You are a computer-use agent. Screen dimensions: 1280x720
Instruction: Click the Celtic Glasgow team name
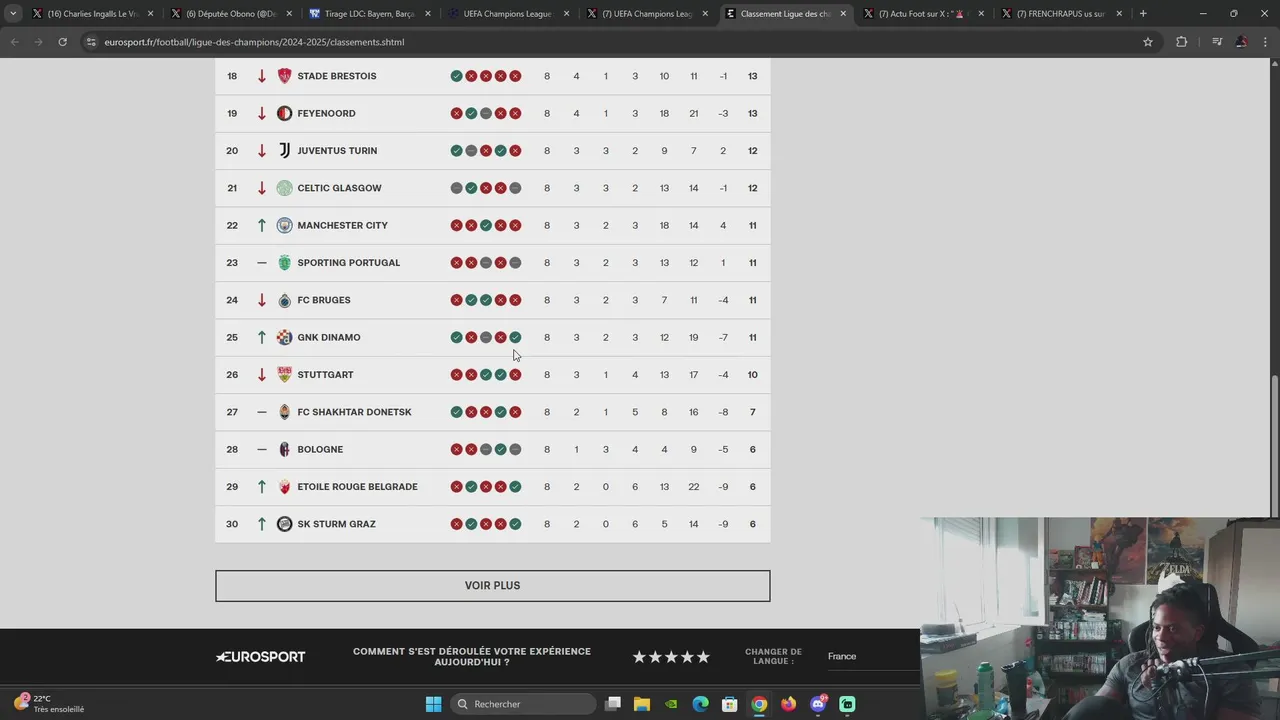point(339,188)
